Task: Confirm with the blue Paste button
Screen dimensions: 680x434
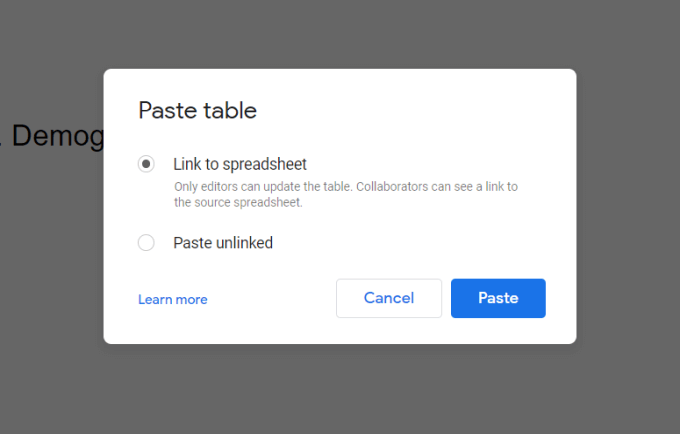Action: tap(498, 298)
